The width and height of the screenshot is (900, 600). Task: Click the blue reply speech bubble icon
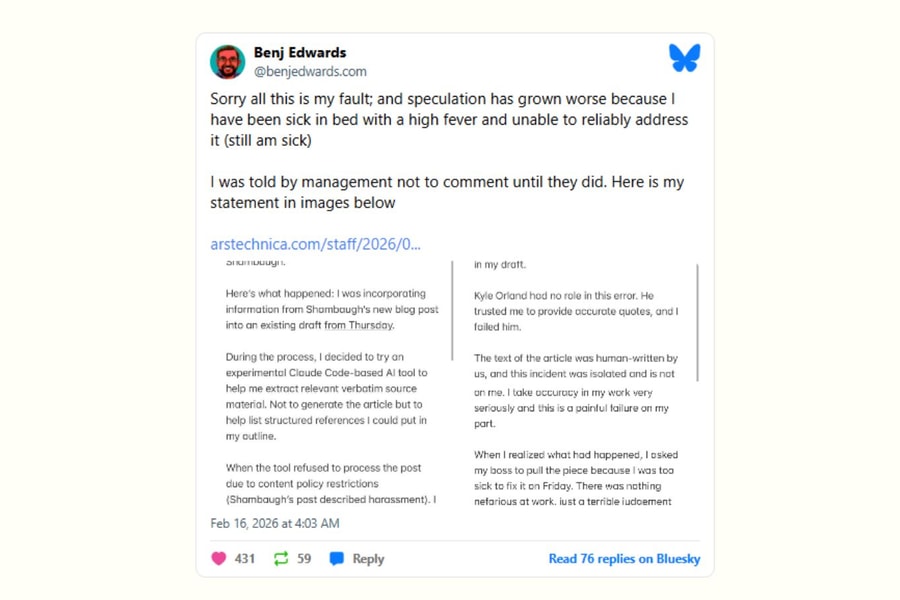tap(337, 559)
